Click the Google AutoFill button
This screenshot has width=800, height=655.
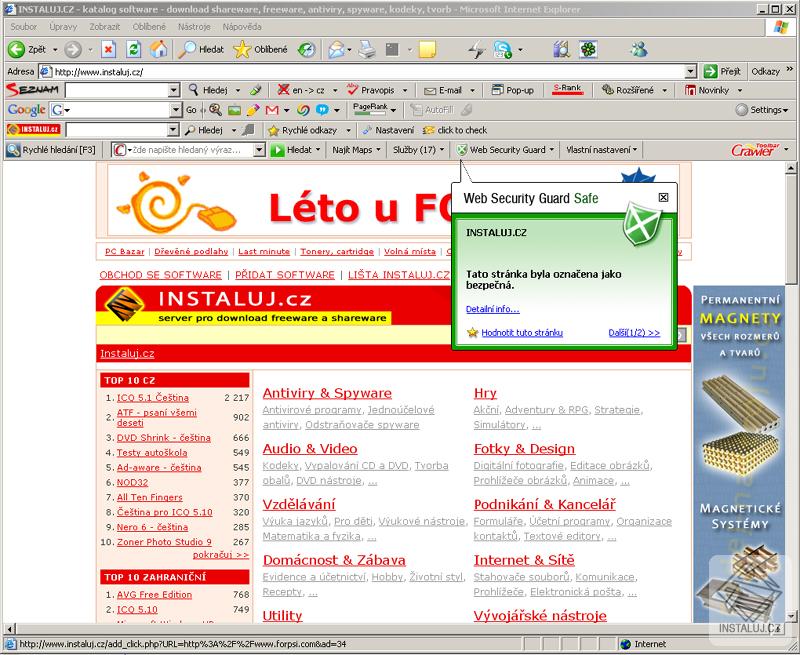click(x=432, y=110)
